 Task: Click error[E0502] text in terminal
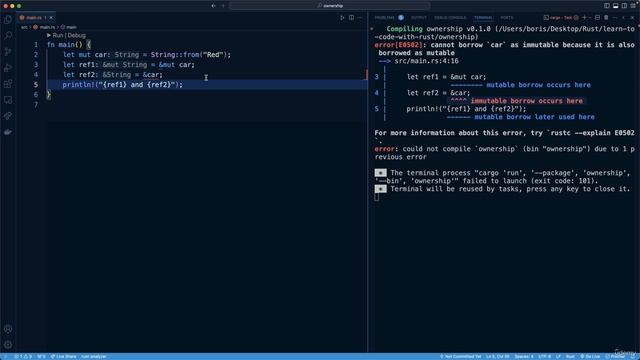[398, 45]
